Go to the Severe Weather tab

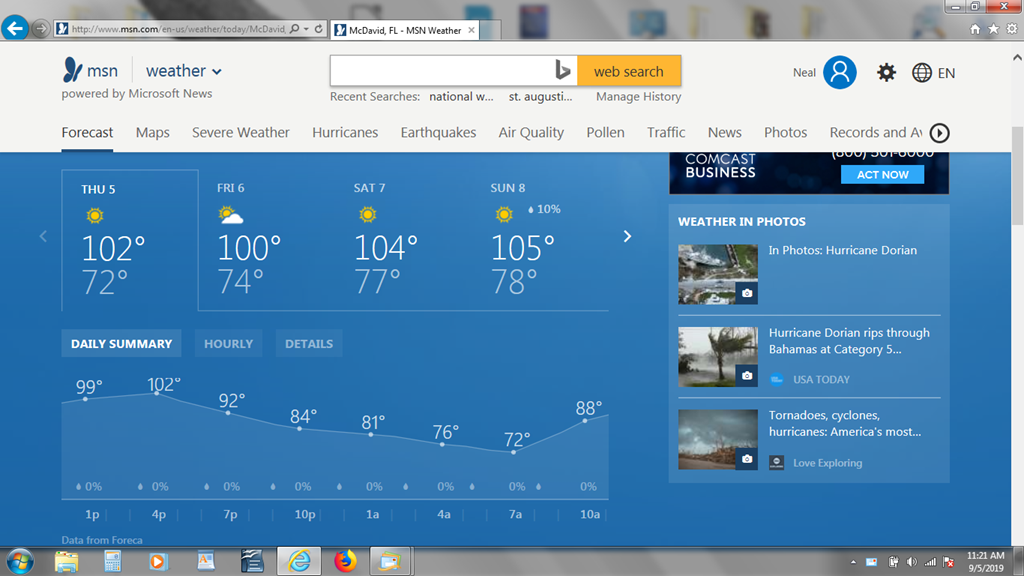[x=240, y=133]
